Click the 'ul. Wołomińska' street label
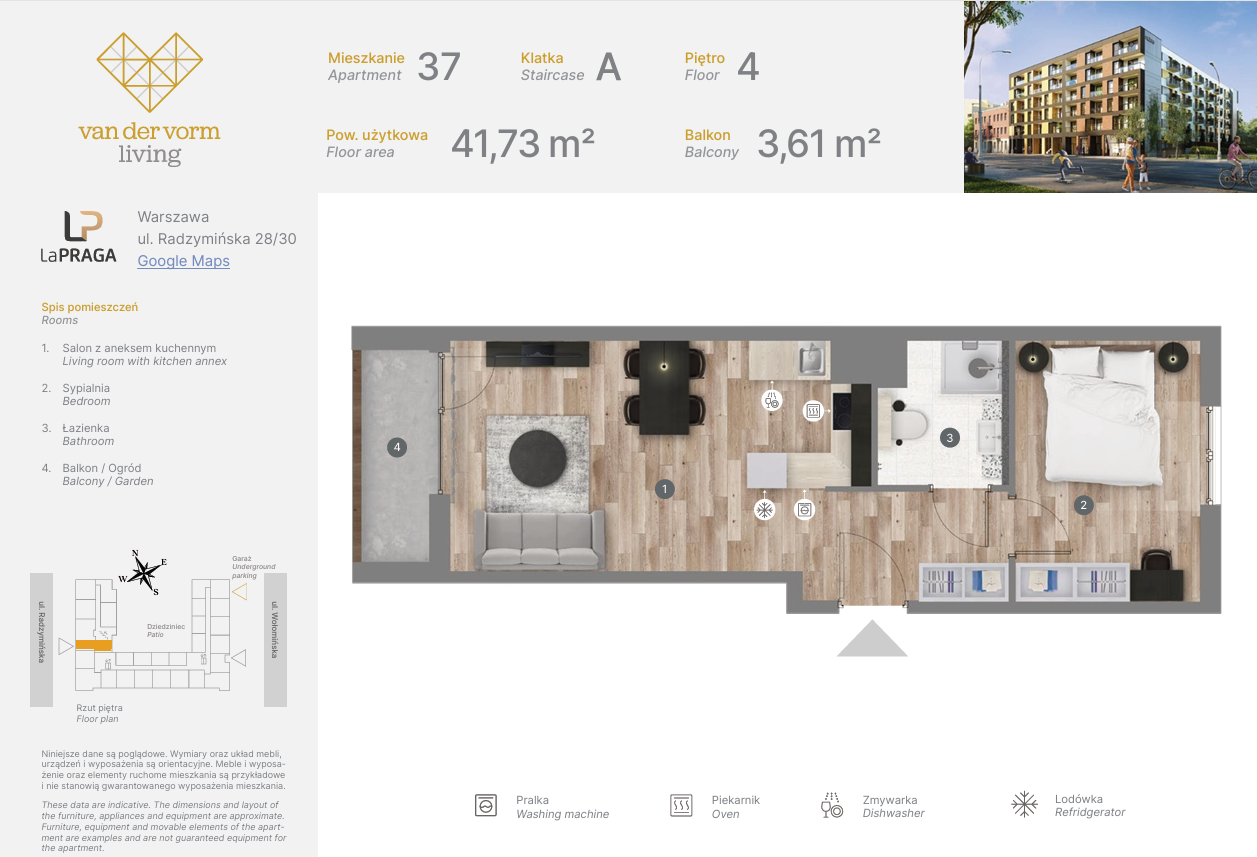The width and height of the screenshot is (1257, 857). click(273, 630)
